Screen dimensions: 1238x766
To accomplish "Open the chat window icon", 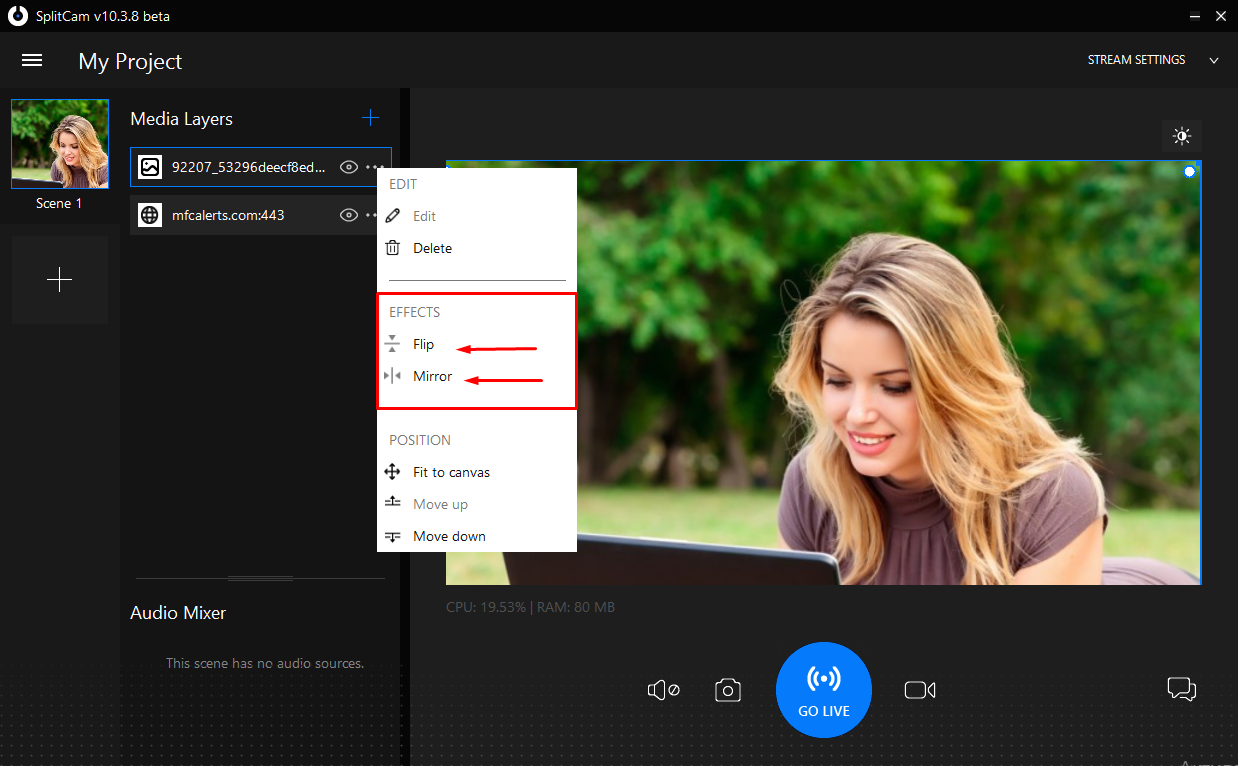I will (x=1181, y=689).
